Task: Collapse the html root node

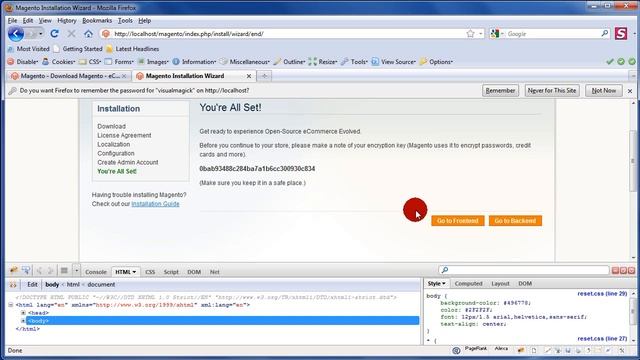Action: pyautogui.click(x=11, y=305)
